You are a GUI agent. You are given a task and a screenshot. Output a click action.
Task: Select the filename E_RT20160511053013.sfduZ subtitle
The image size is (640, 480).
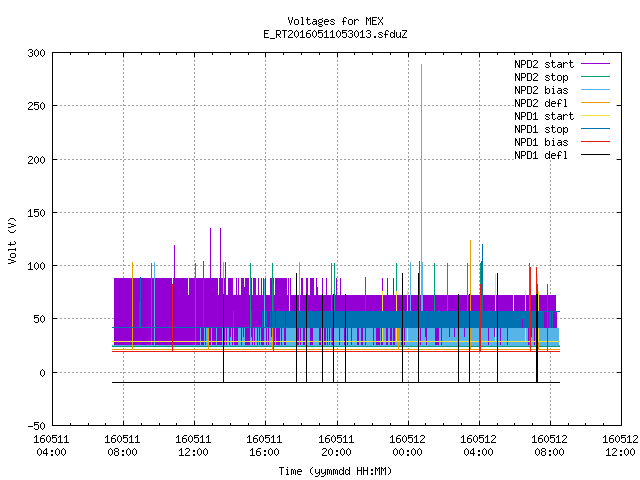[335, 34]
